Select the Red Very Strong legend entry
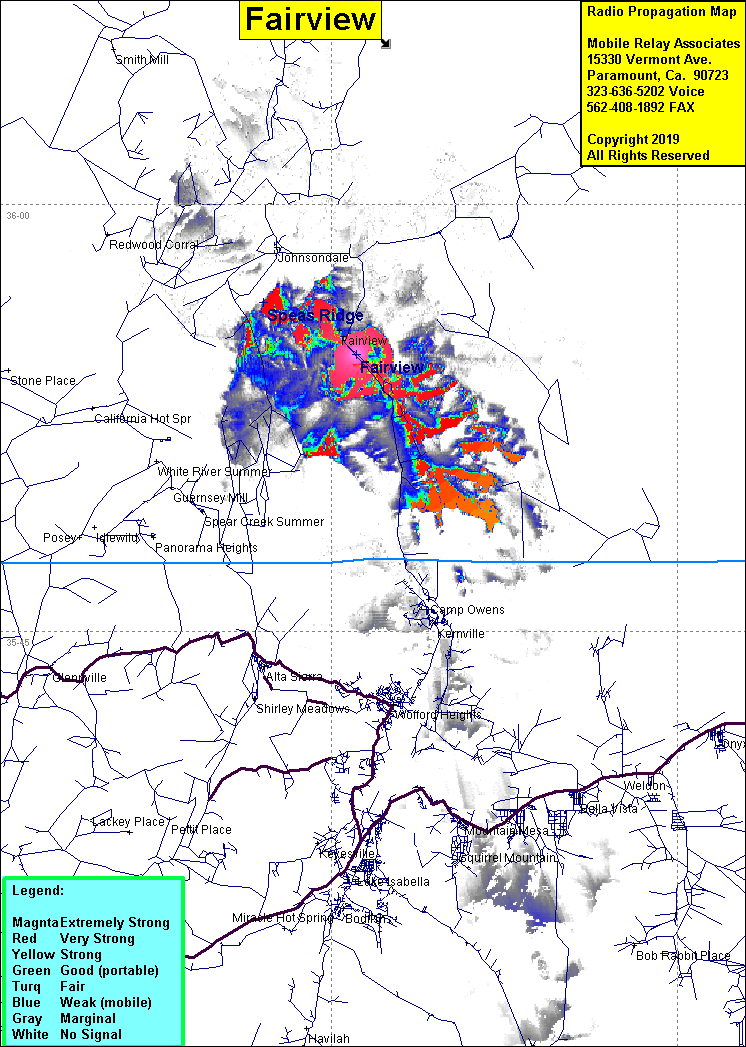This screenshot has height=1047, width=746. (x=73, y=938)
